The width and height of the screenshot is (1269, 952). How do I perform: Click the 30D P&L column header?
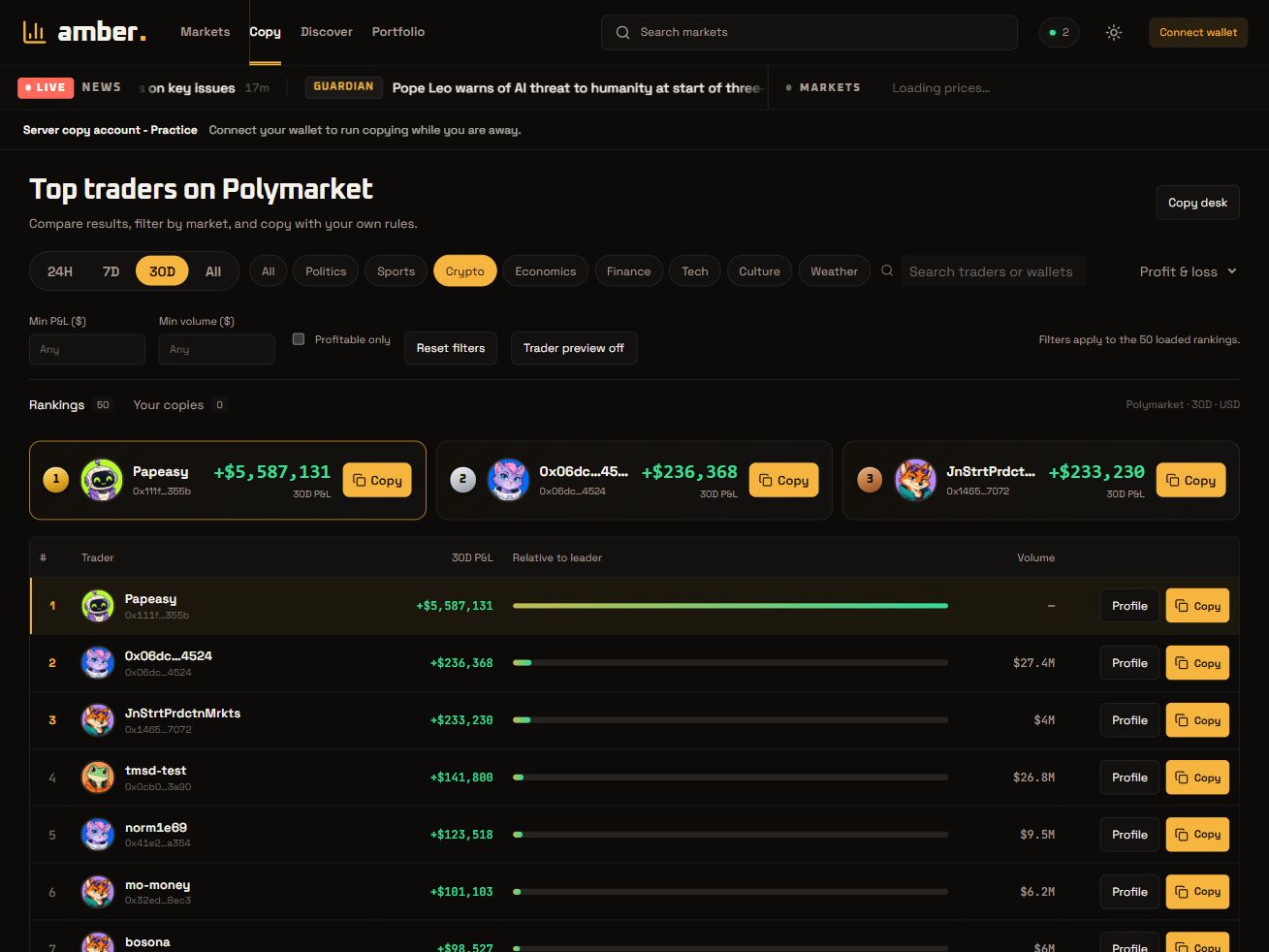pos(472,557)
